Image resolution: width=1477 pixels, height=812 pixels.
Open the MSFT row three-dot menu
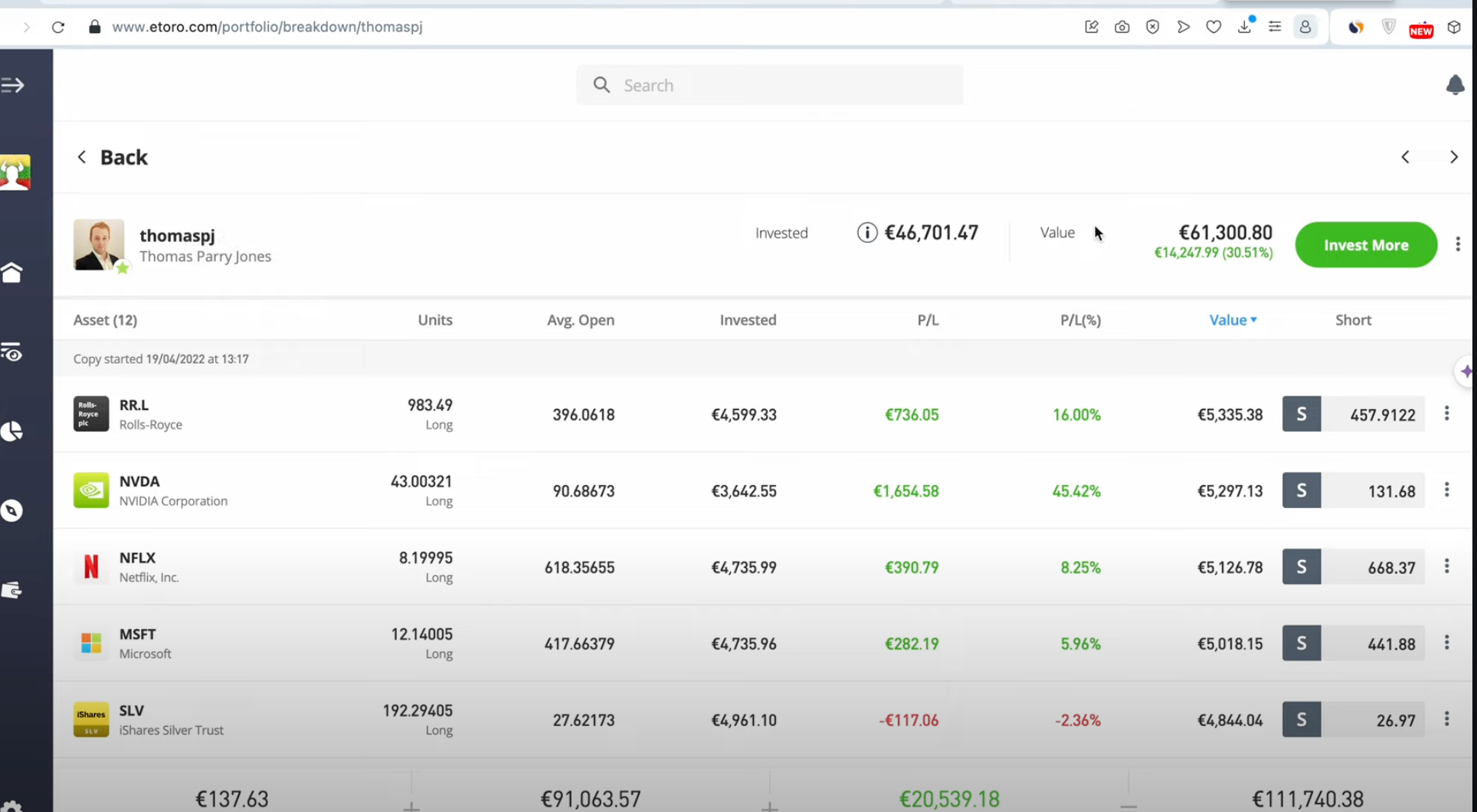(x=1446, y=643)
